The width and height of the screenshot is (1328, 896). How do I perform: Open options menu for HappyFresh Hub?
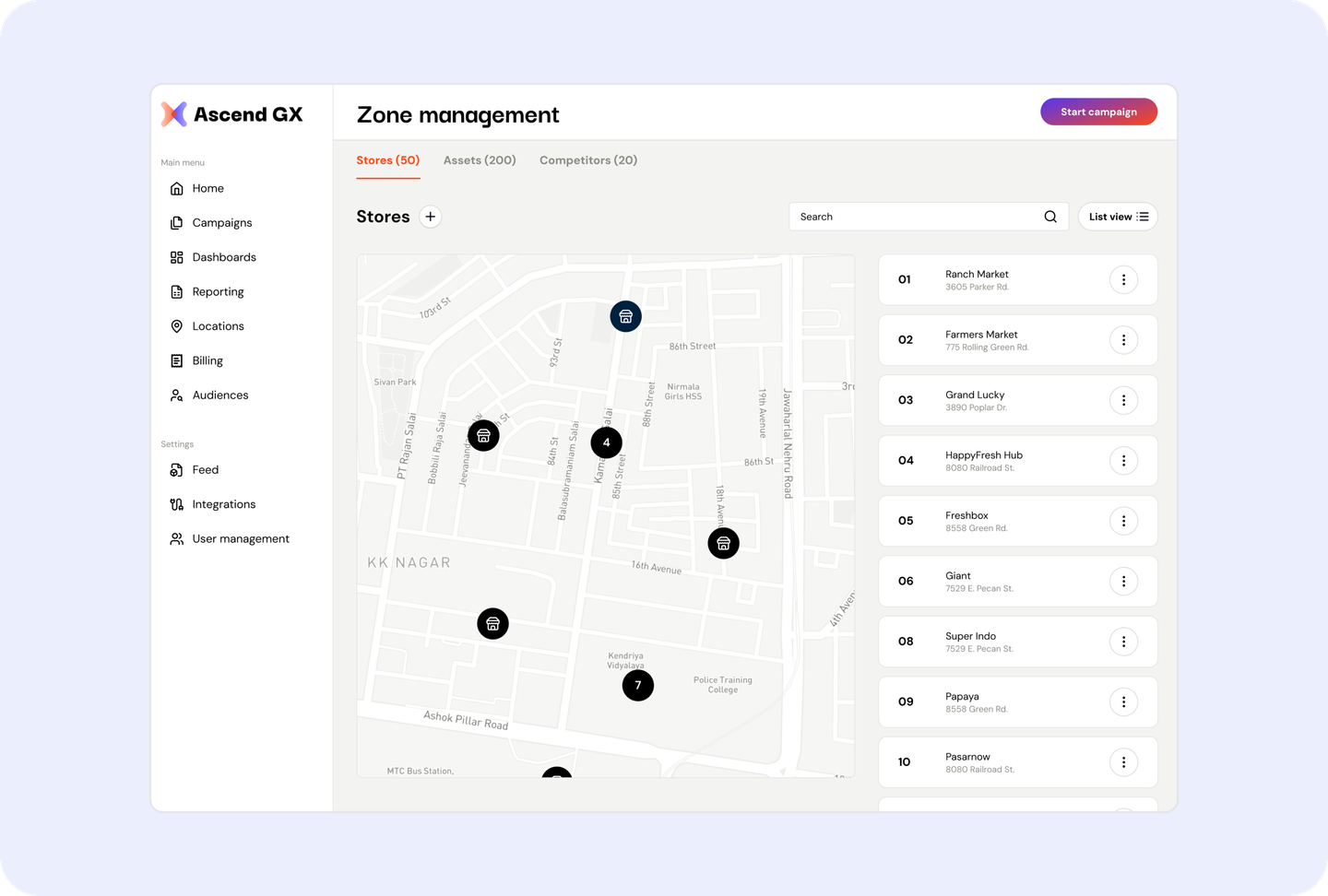coord(1123,461)
